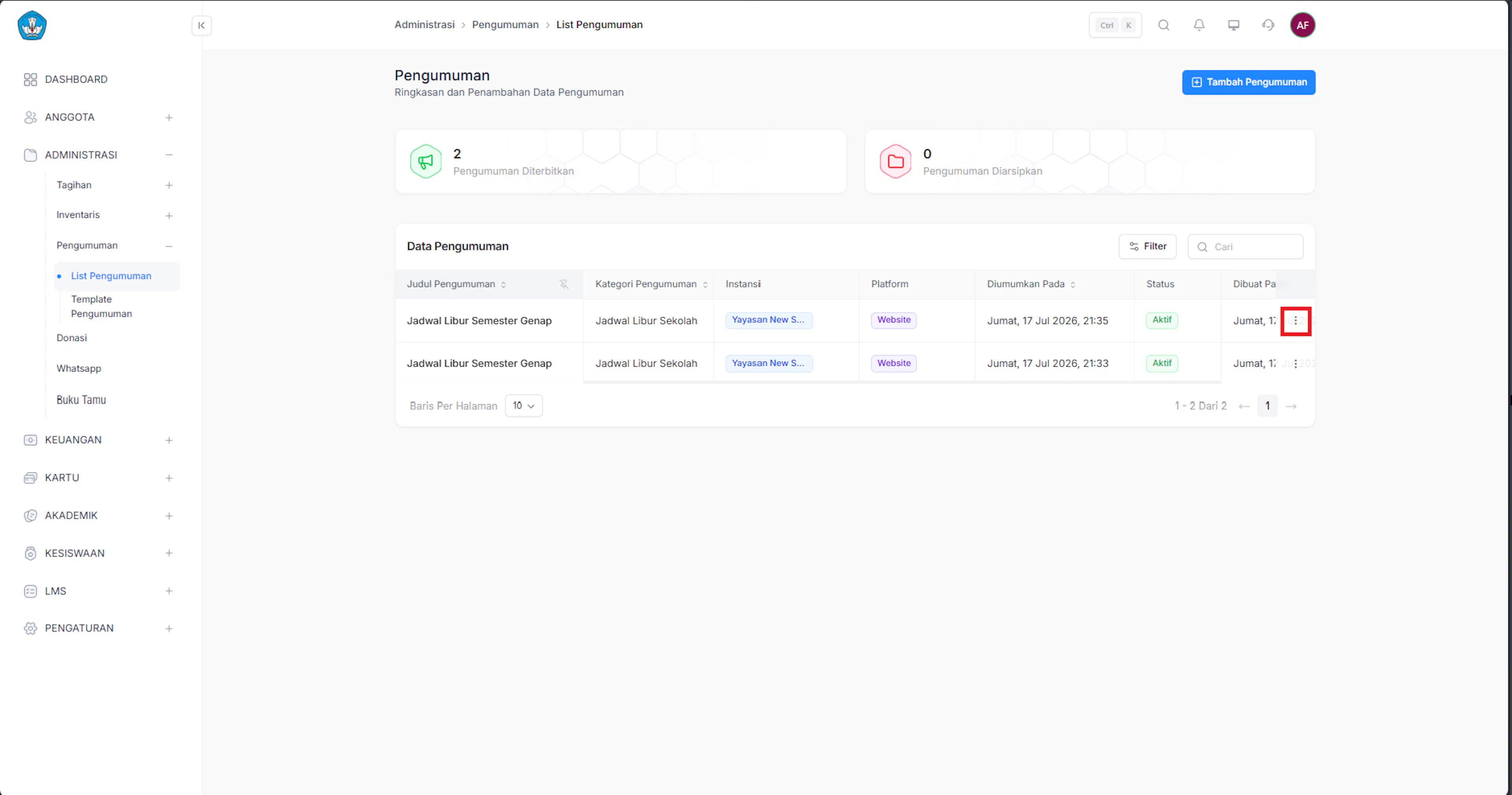1512x795 pixels.
Task: Expand the Kartu menu
Action: point(169,478)
